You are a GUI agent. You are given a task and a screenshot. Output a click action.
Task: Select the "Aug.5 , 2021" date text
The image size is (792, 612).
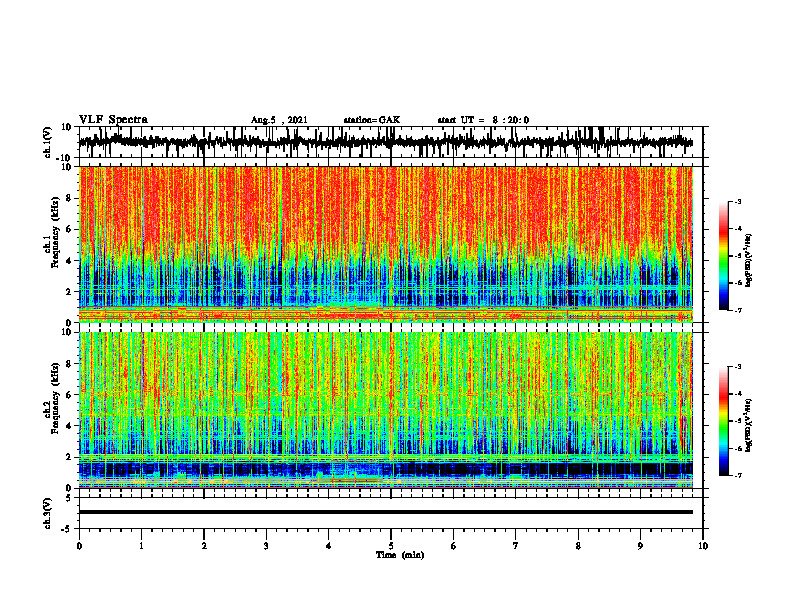click(279, 120)
